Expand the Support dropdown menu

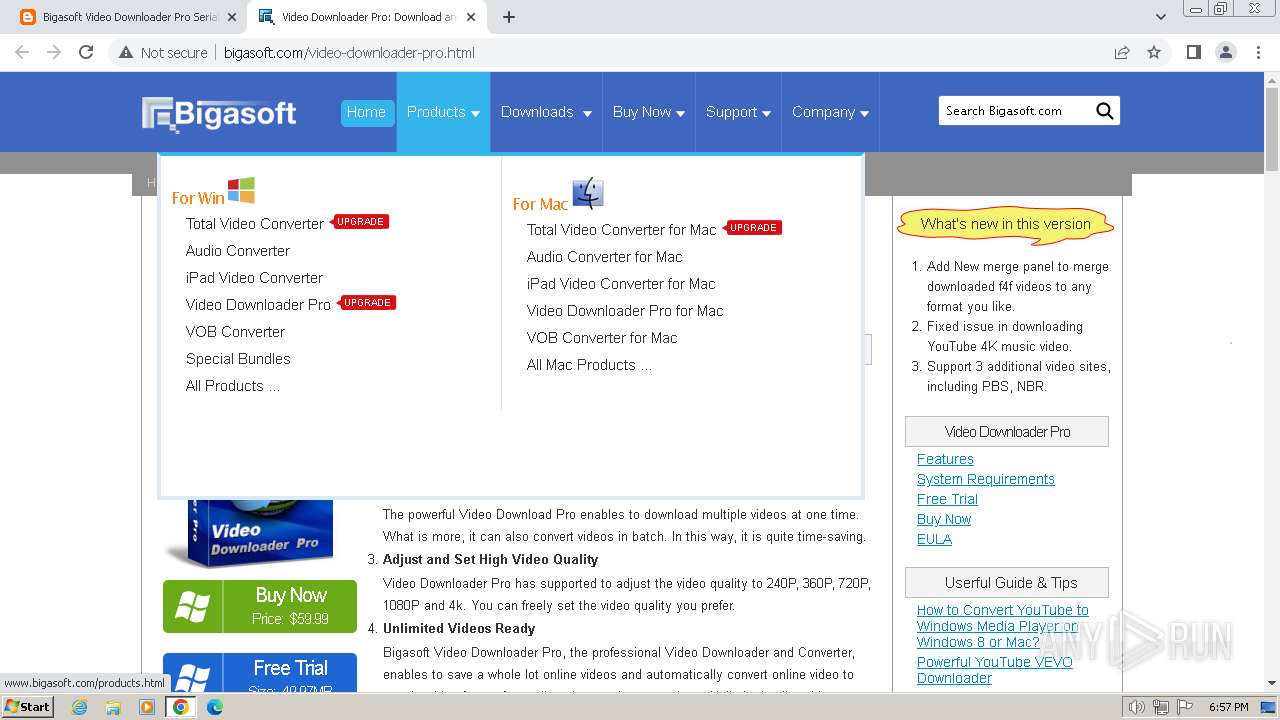pyautogui.click(x=738, y=112)
